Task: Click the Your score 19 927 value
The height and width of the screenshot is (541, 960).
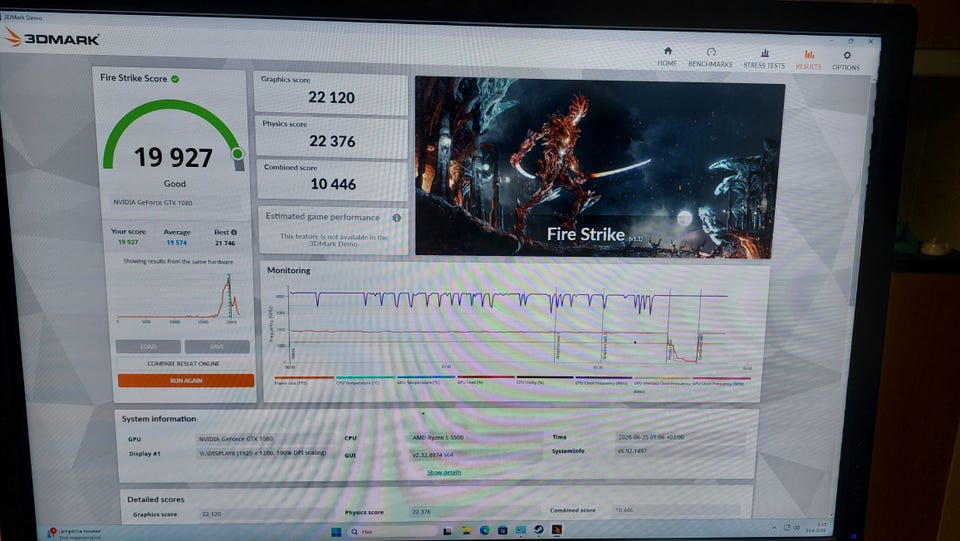Action: 128,242
